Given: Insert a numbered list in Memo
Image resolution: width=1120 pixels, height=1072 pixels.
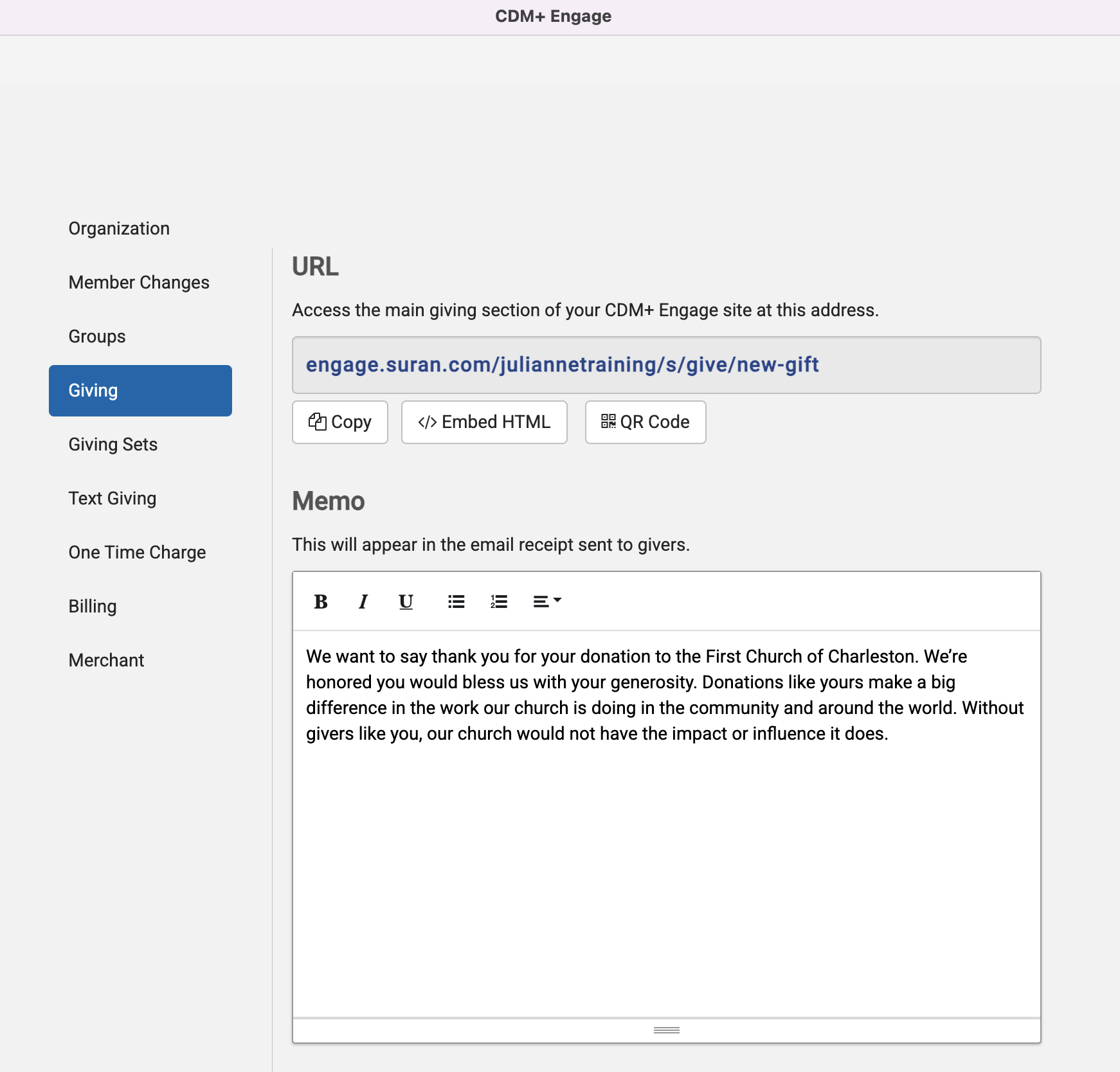Looking at the screenshot, I should pos(499,602).
